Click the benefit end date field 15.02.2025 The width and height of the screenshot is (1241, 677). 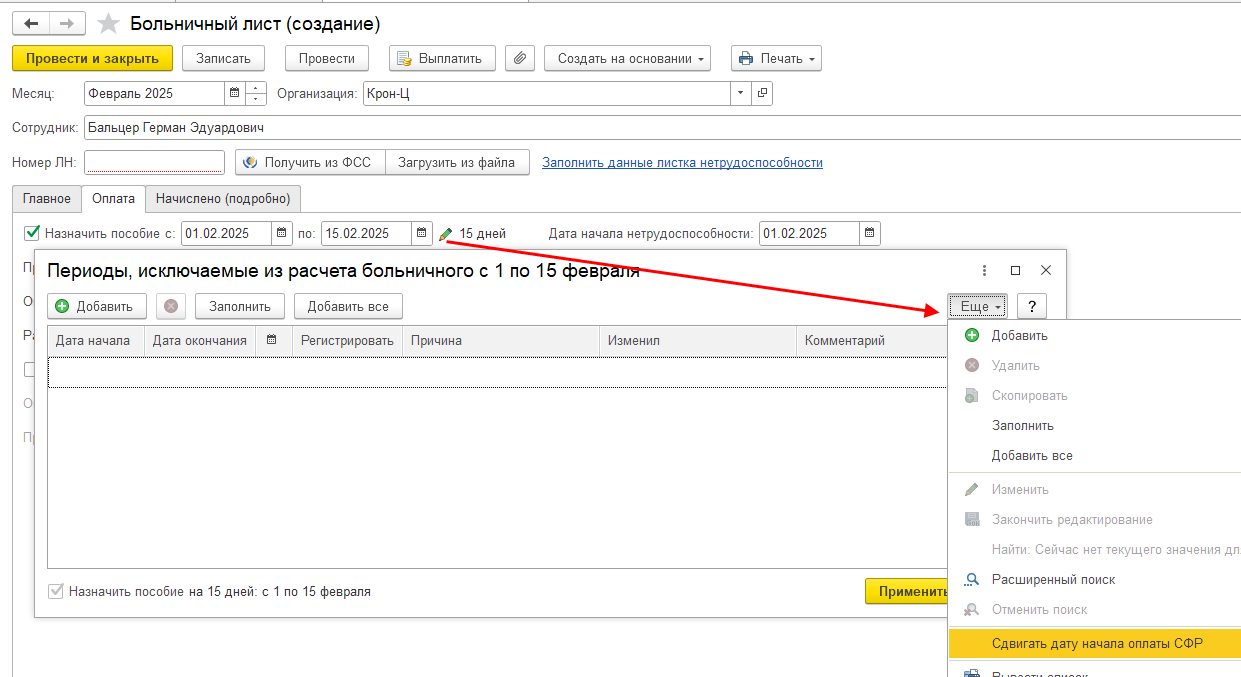366,233
